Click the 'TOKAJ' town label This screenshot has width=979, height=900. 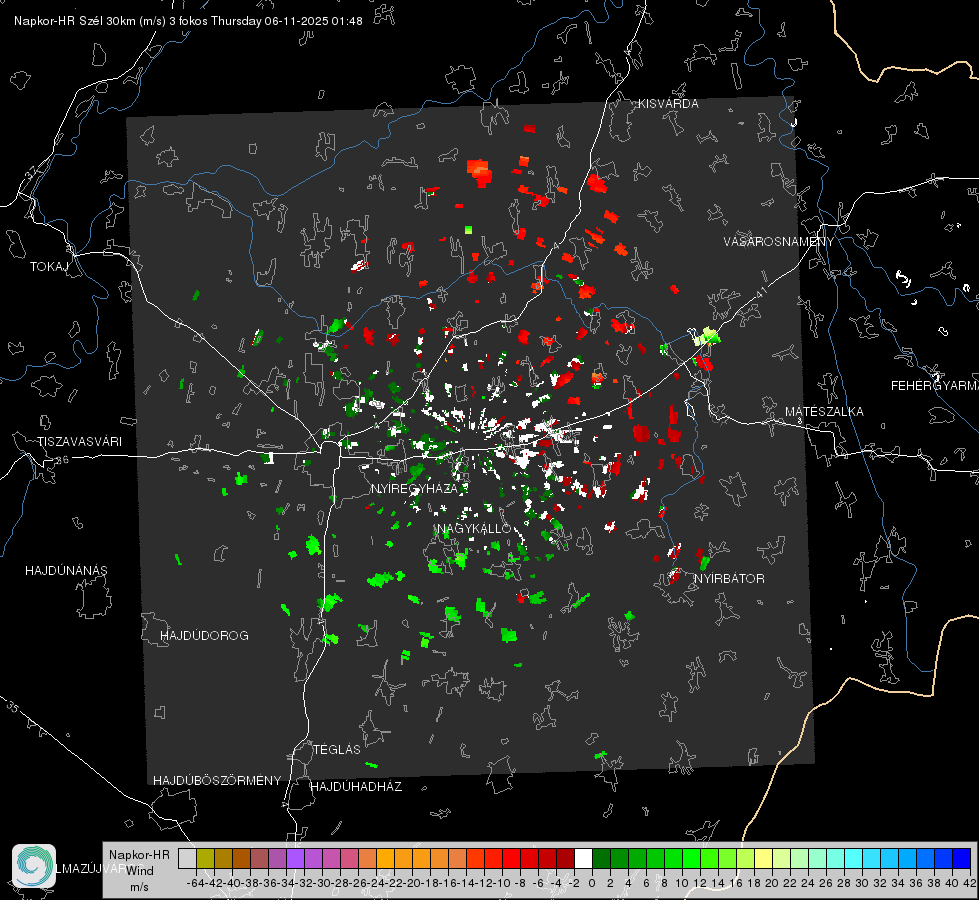click(49, 267)
